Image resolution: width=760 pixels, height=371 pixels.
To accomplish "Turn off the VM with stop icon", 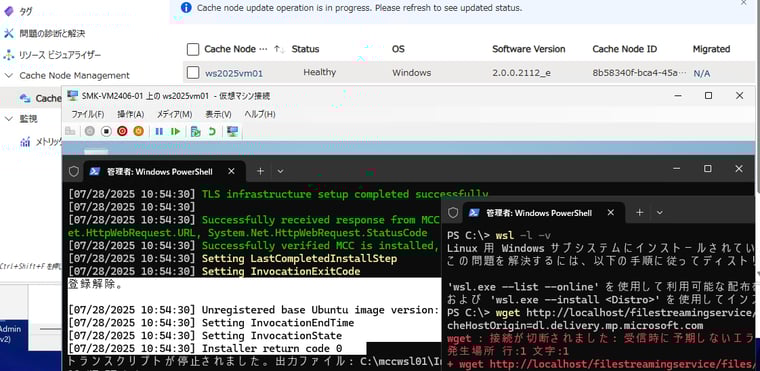I will coord(106,131).
